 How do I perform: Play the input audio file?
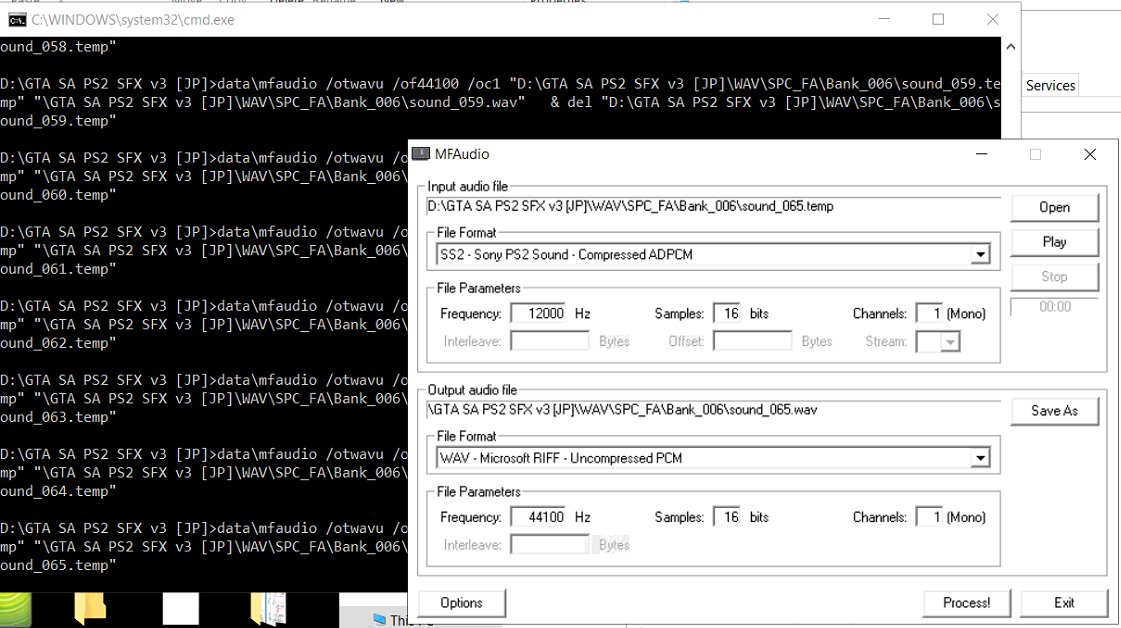tap(1054, 242)
